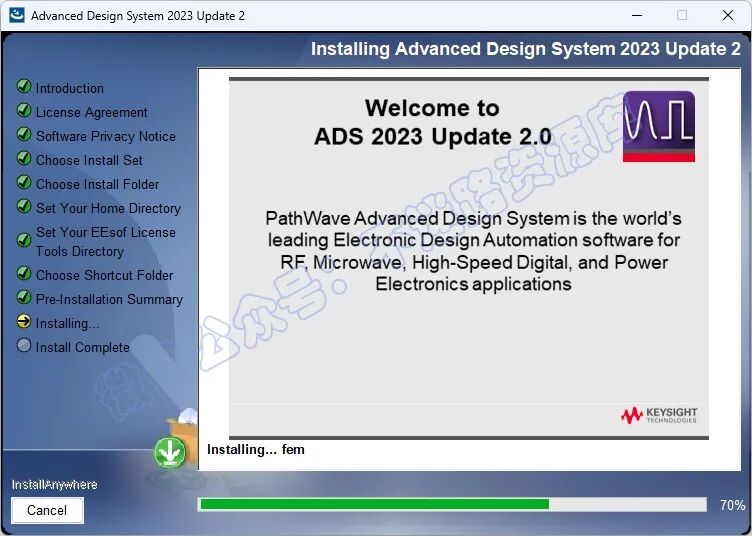Click the 'Welcome to ADS 2023 Update 2.0' heading
This screenshot has width=752, height=536.
click(432, 122)
